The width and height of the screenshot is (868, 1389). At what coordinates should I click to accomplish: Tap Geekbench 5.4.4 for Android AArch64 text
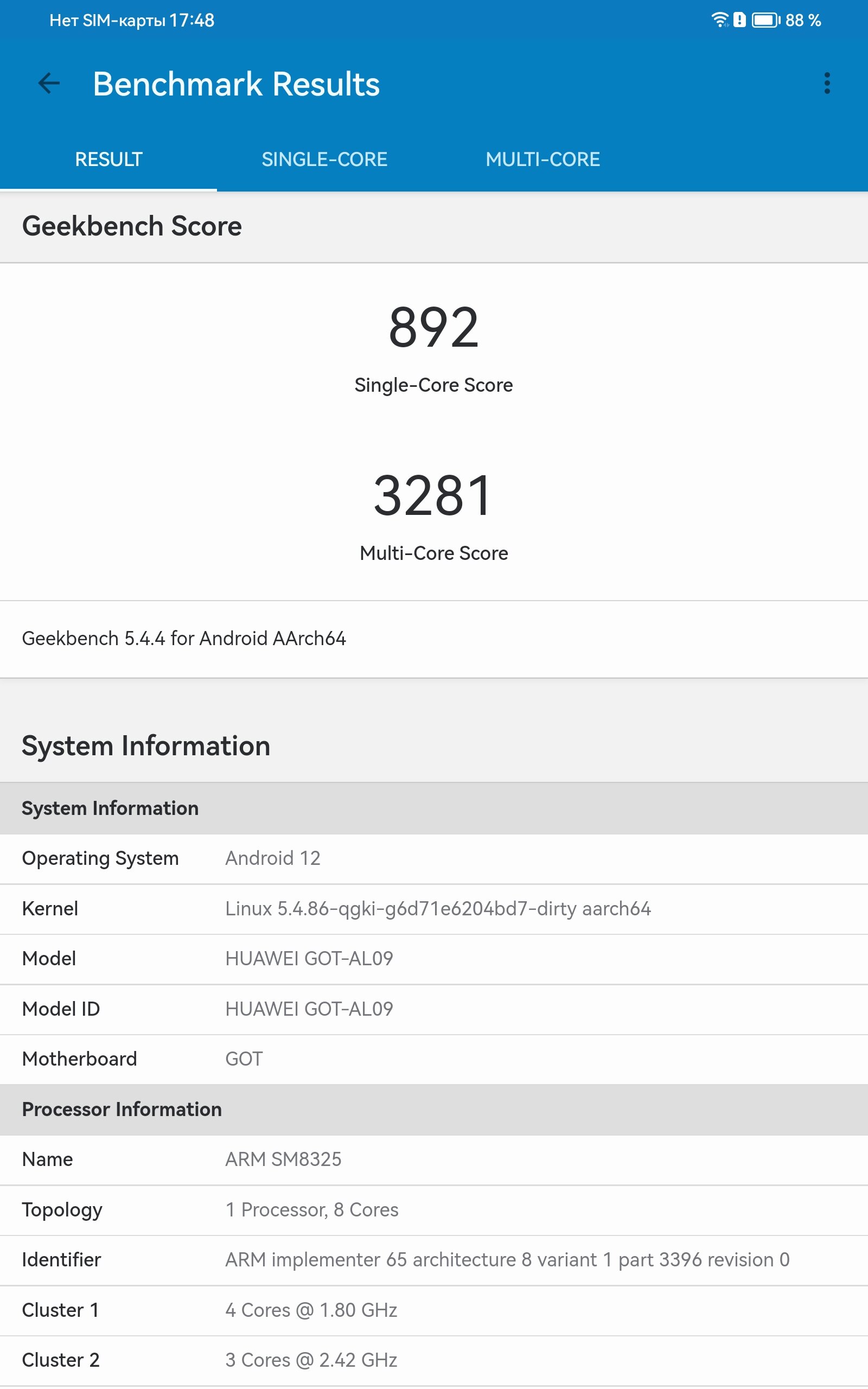pyautogui.click(x=184, y=638)
